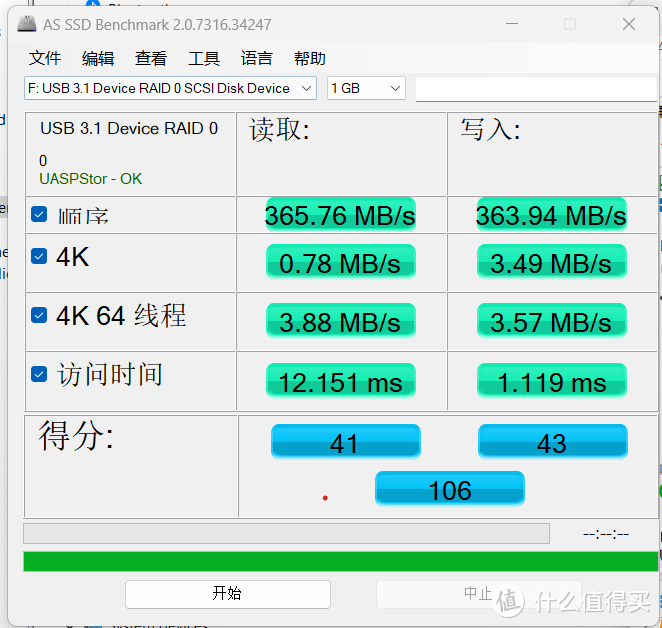
Task: Uncheck the 顺序 sequential test checkbox
Action: click(x=39, y=214)
